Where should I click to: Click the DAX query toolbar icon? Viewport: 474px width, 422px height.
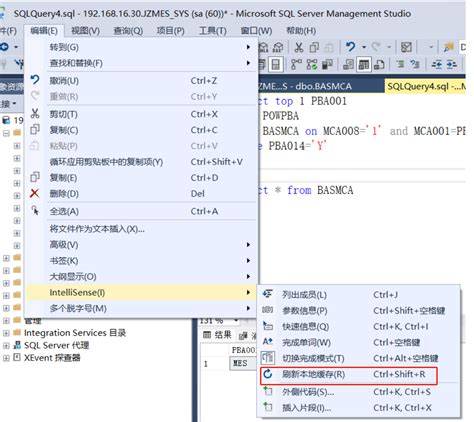click(278, 48)
